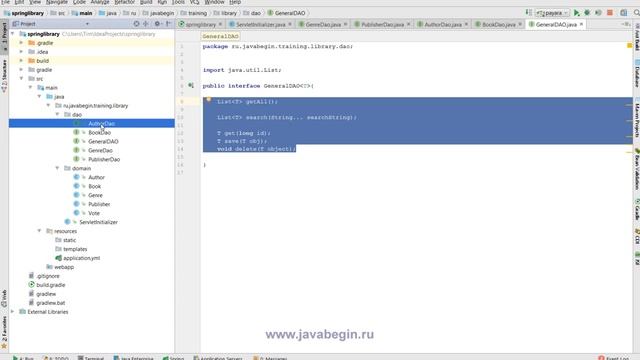Open the View menu

tap(35, 2)
